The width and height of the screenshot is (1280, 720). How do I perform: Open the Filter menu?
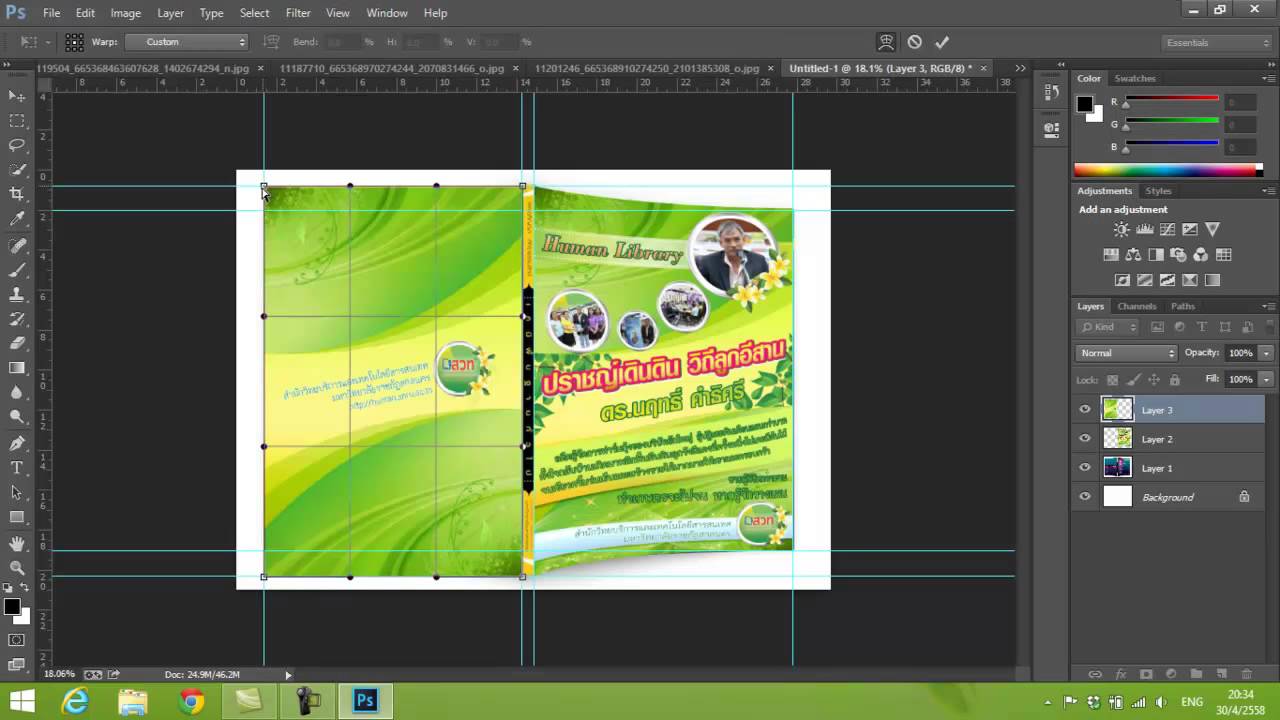[x=298, y=13]
